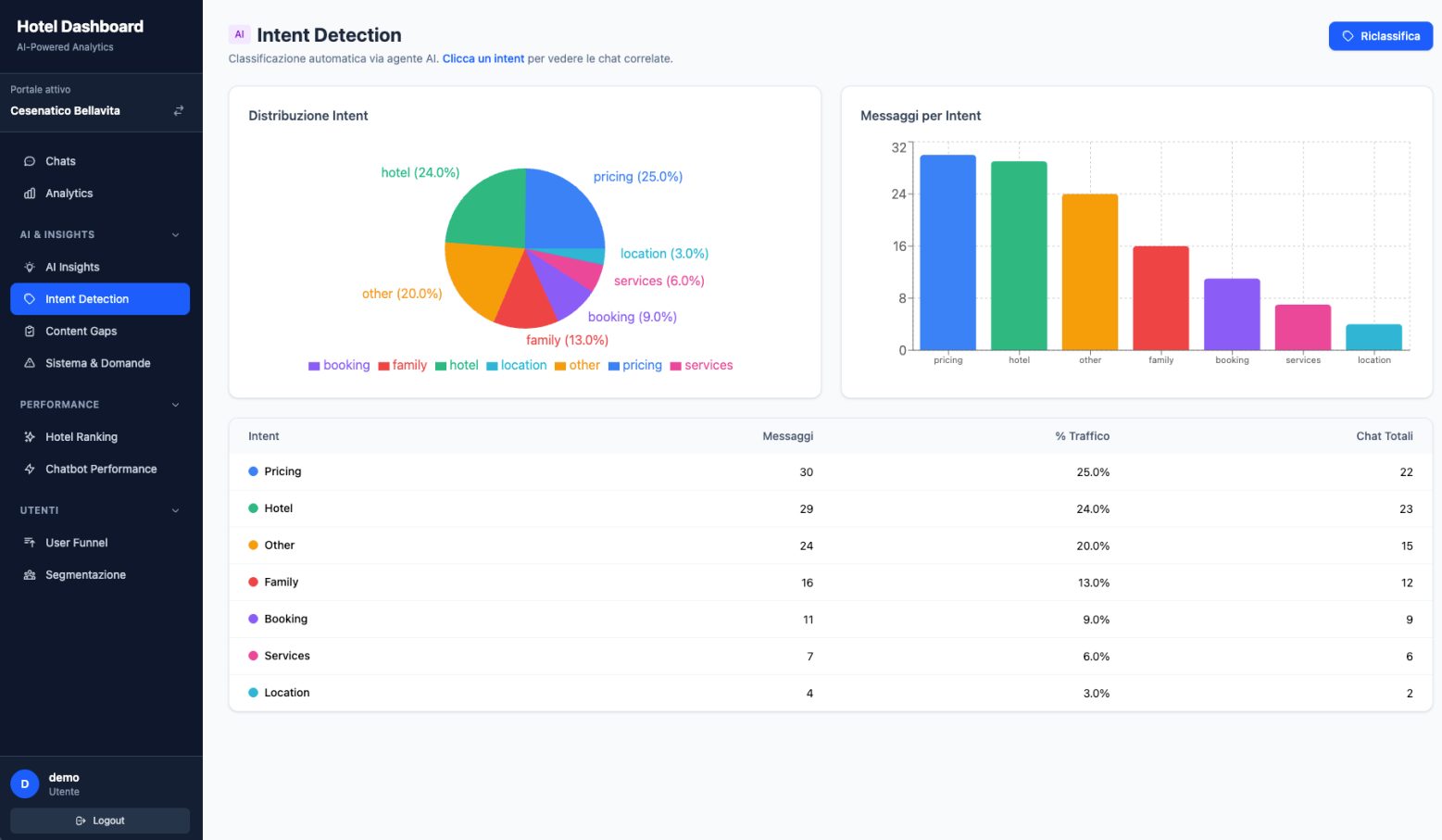Select the Booking row in intent table
Screen dimensions: 1442x840
tap(830, 620)
